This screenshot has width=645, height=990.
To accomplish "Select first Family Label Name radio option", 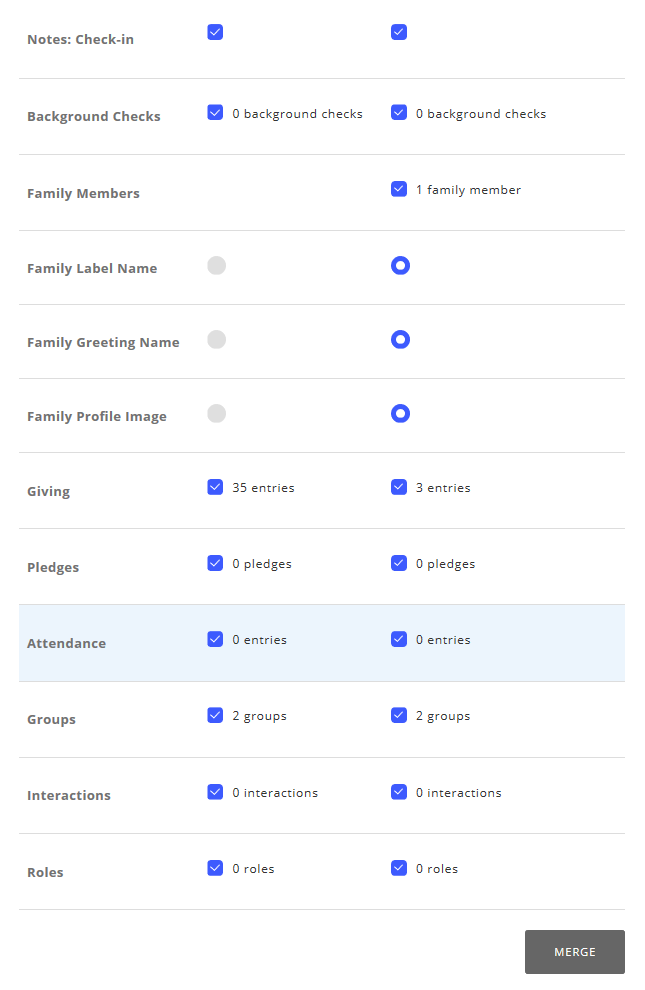I will pos(216,265).
